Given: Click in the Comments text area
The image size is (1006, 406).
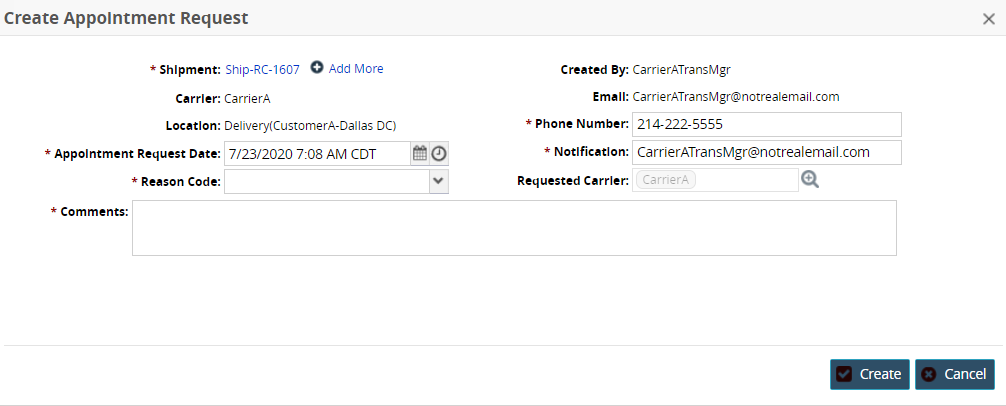Looking at the screenshot, I should pos(514,228).
